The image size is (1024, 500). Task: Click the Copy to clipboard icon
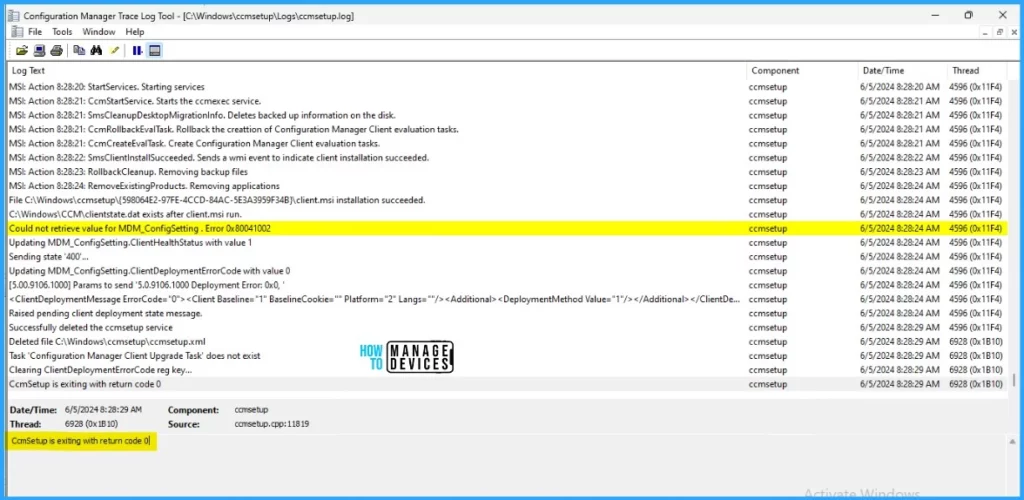79,50
